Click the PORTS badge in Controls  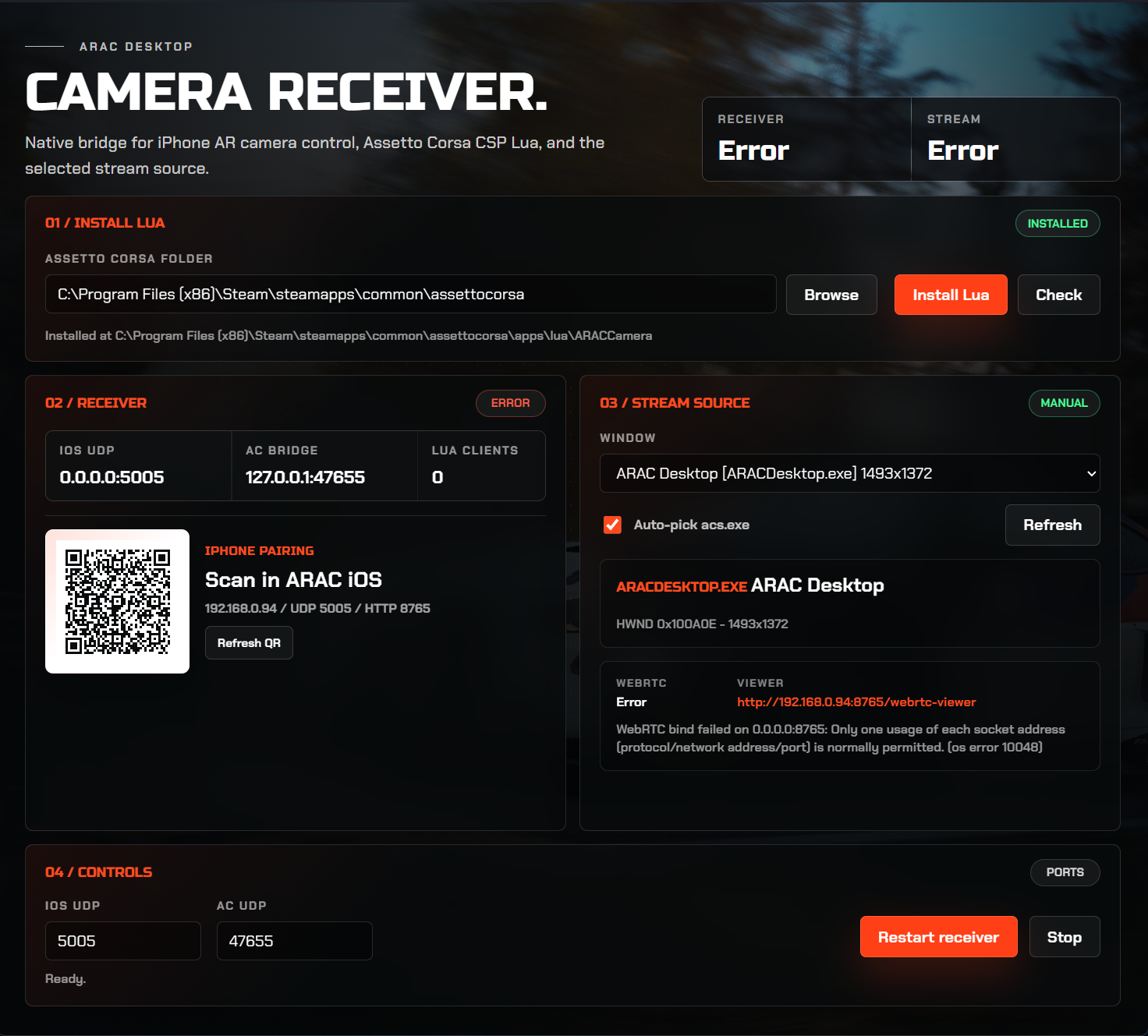point(1065,872)
